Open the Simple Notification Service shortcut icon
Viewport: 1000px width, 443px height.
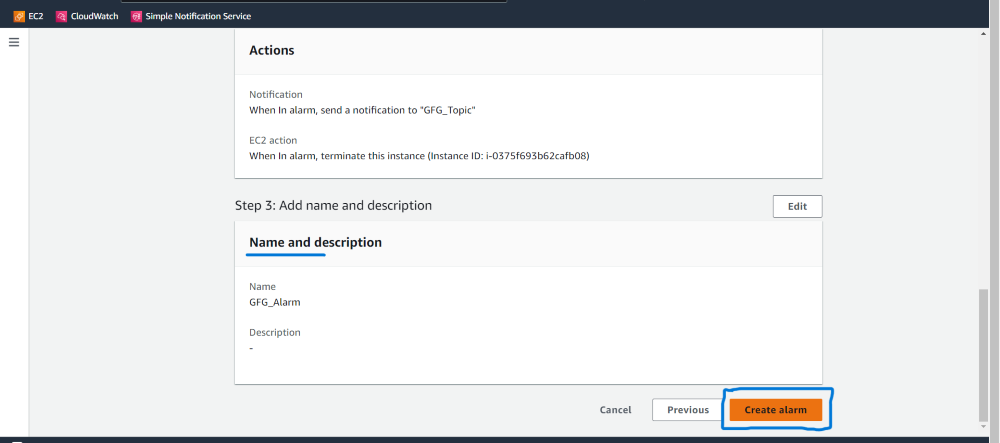coord(137,16)
